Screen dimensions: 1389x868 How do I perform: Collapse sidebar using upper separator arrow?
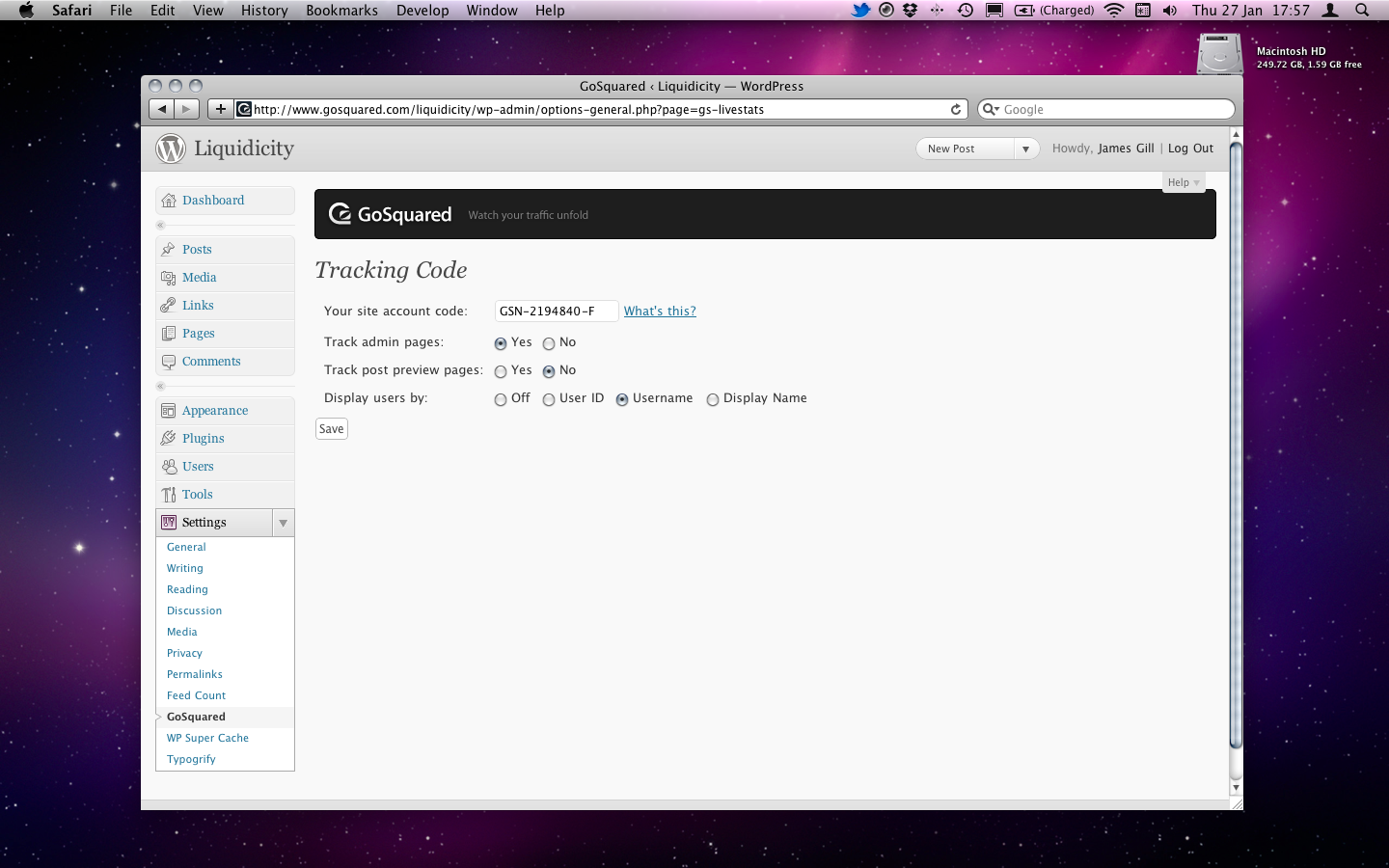(161, 225)
